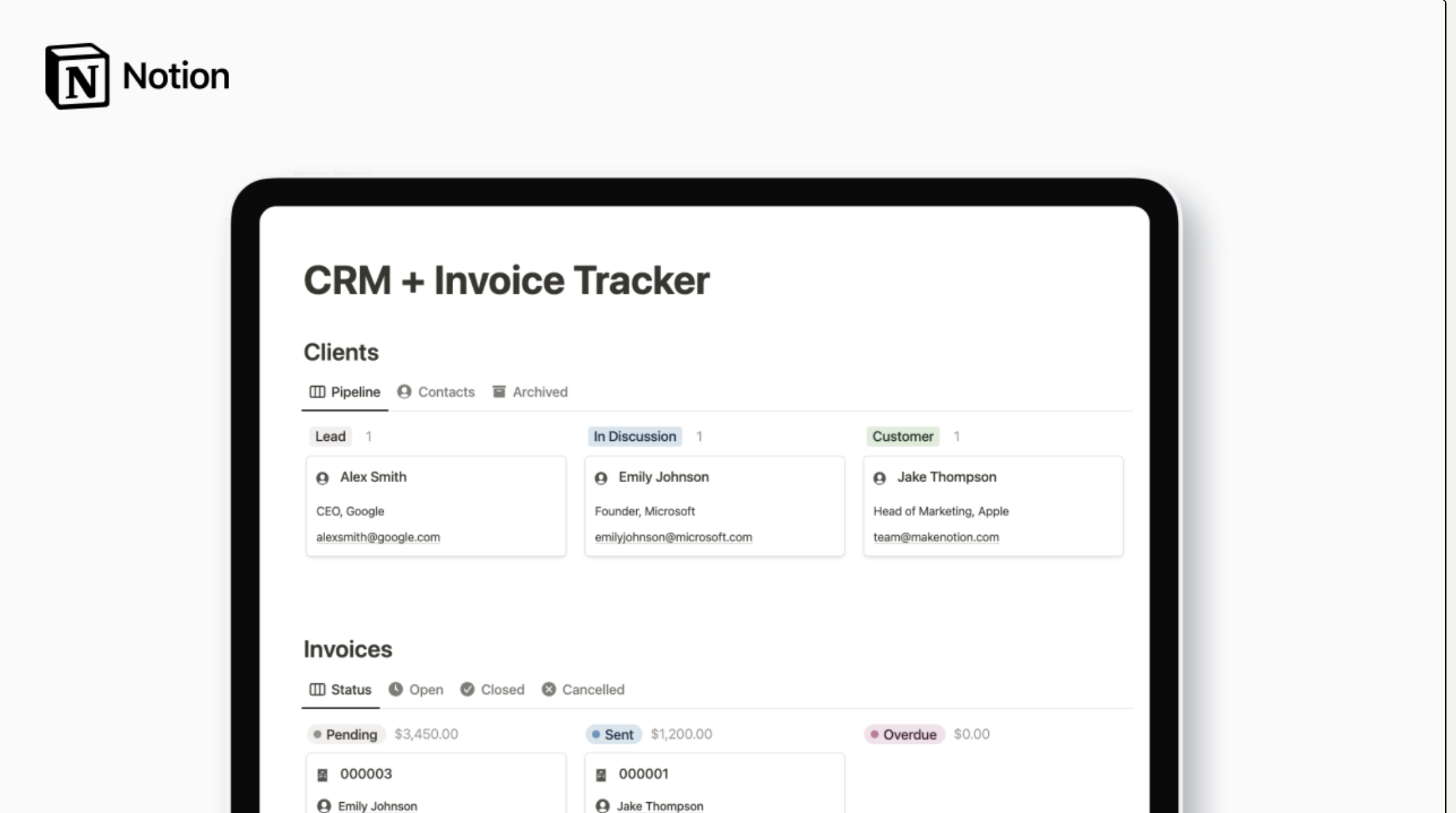Screen dimensions: 1456x813
Task: Click the Cancelled tab icon in Invoices
Action: pyautogui.click(x=548, y=689)
